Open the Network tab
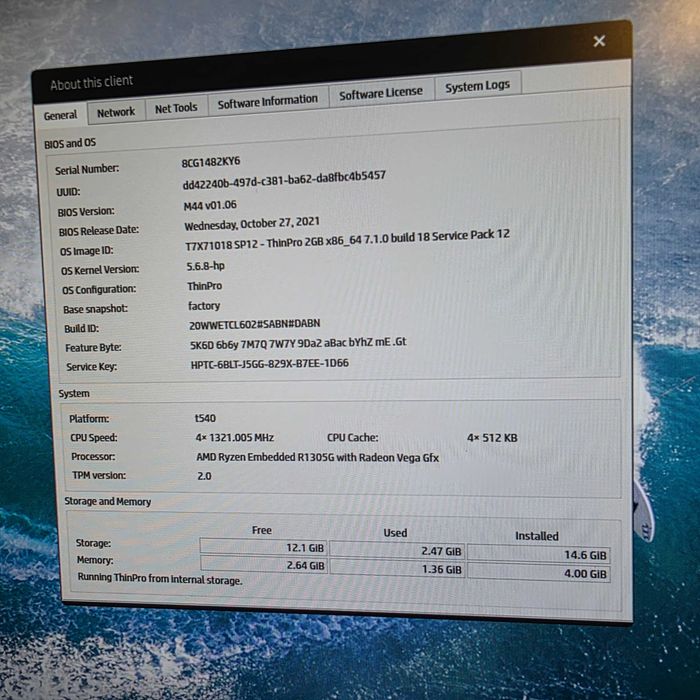 [x=116, y=112]
